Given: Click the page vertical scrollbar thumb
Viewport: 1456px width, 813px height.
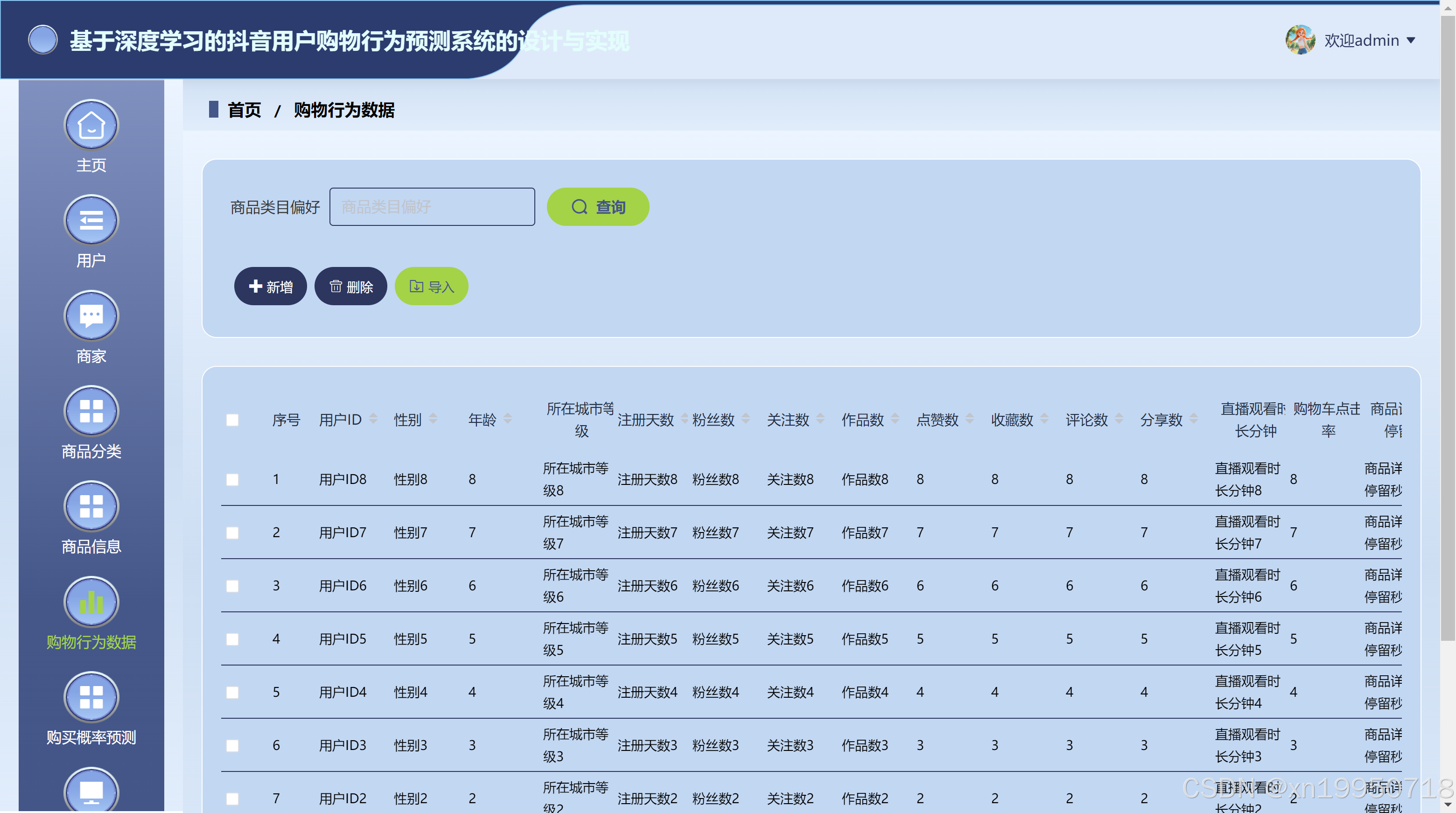Looking at the screenshot, I should pos(1448,328).
